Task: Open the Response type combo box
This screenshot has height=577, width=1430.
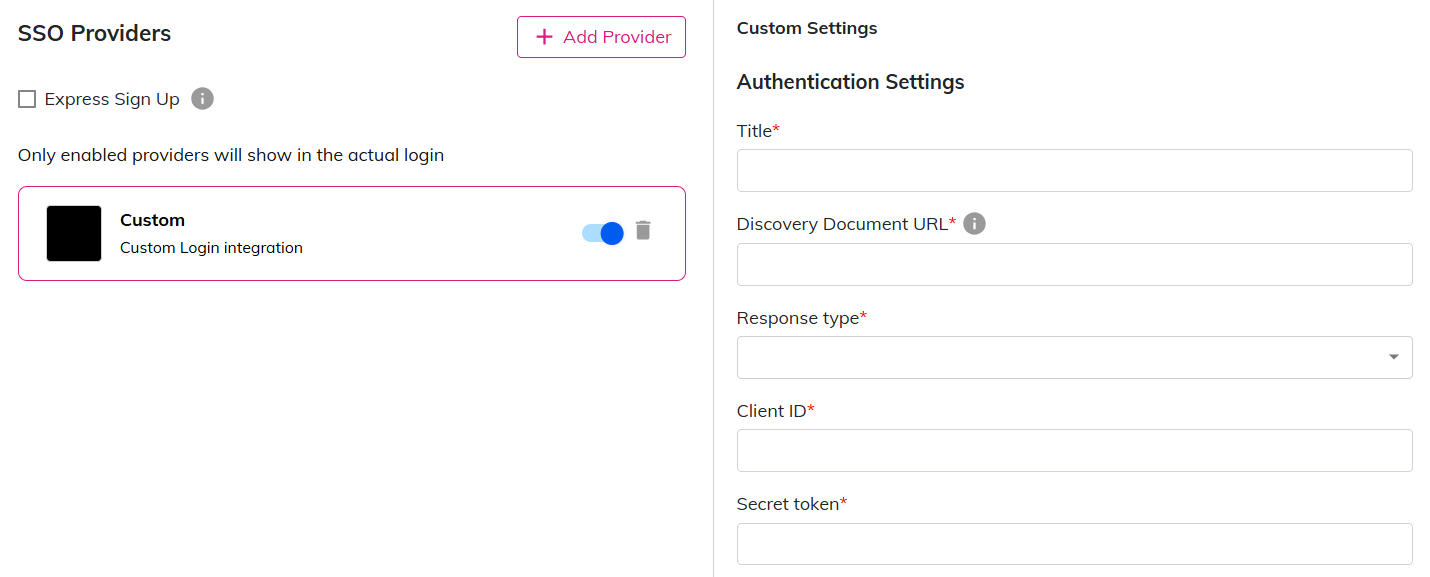Action: click(x=1060, y=358)
